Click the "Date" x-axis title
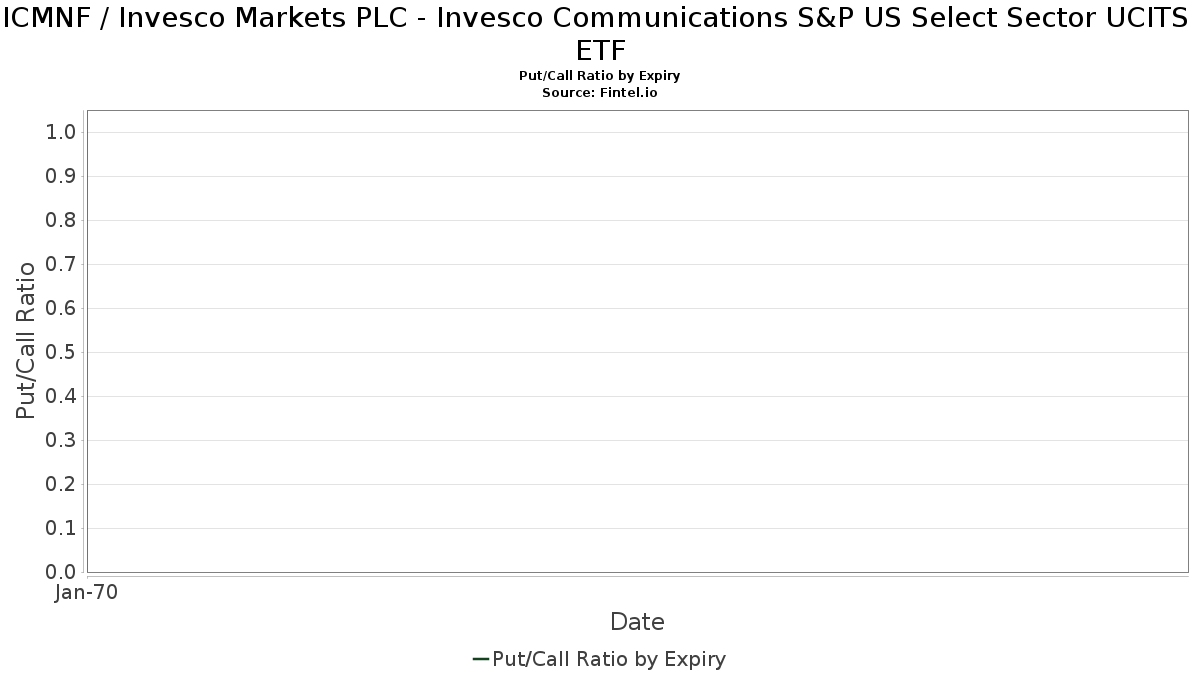 637,622
